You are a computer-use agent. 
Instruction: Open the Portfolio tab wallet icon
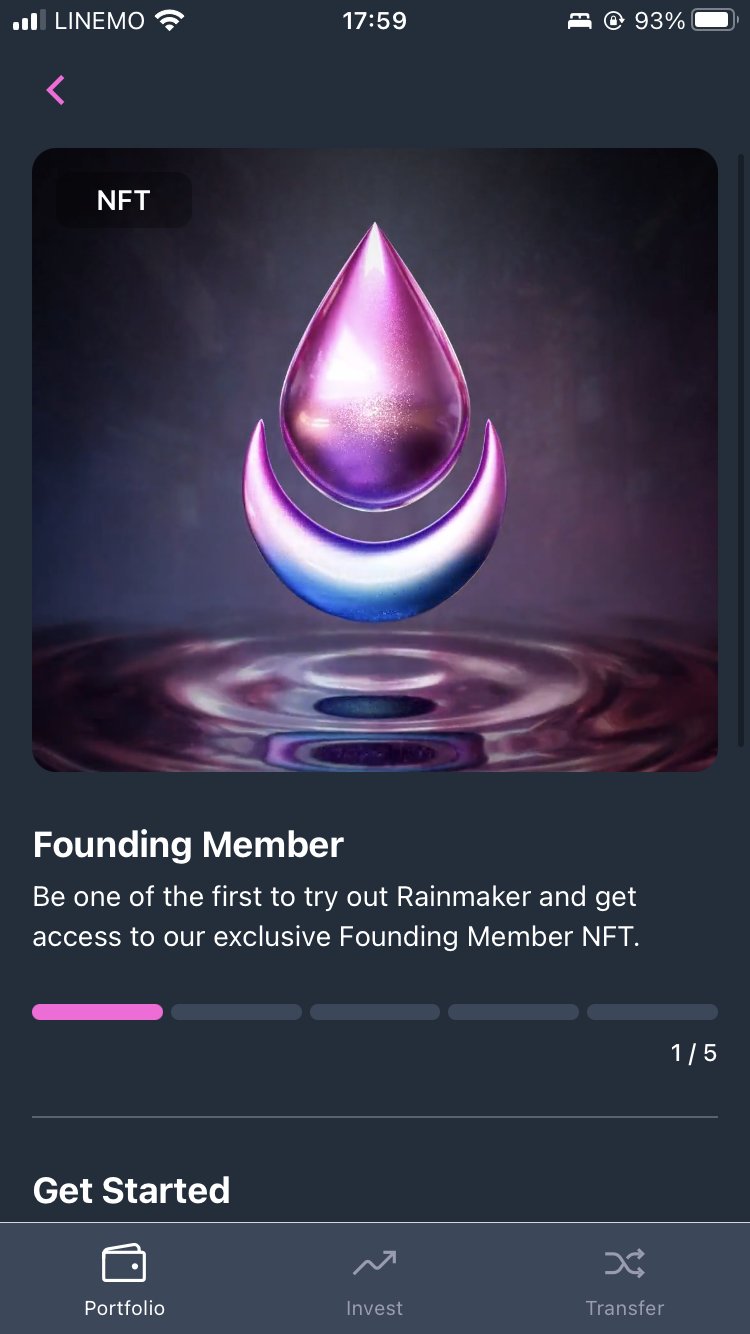click(124, 1263)
